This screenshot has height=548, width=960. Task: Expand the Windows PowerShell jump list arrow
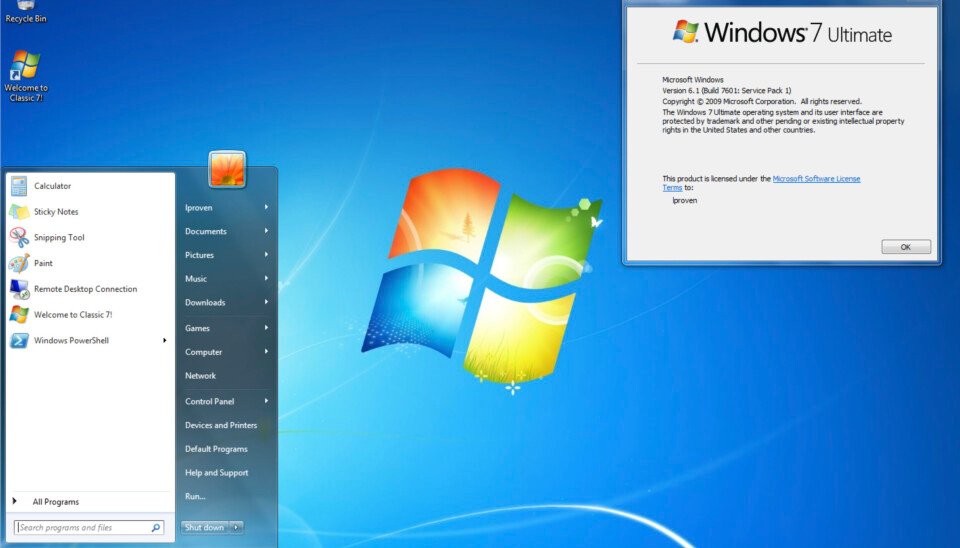tap(165, 340)
